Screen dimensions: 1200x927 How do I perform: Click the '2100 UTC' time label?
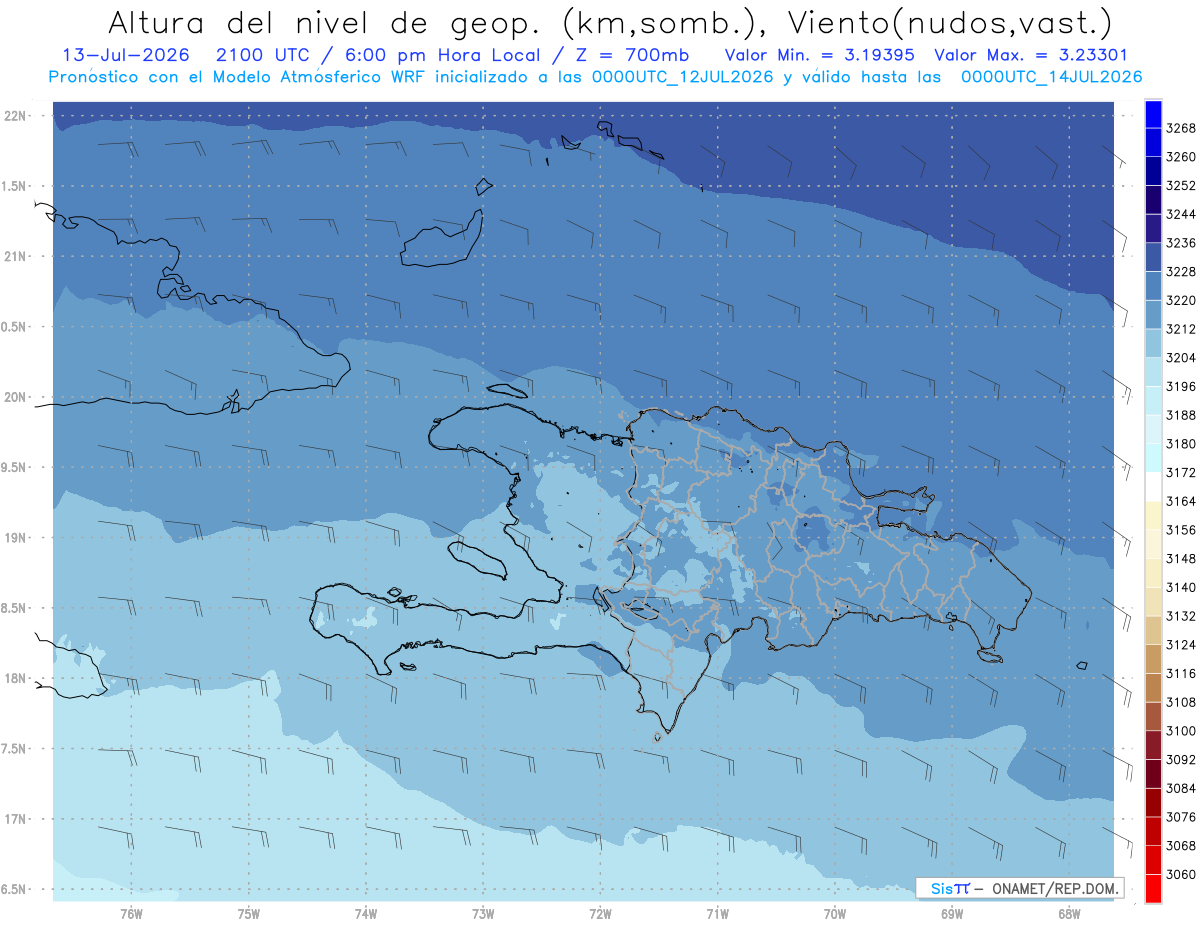(x=263, y=55)
